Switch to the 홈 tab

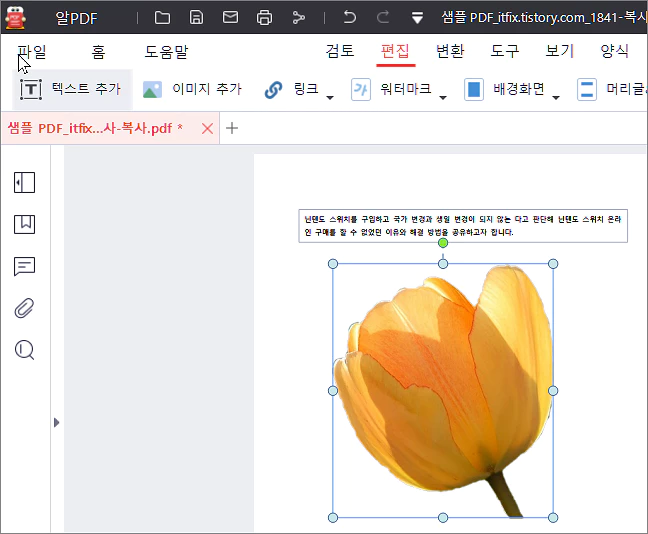coord(98,52)
